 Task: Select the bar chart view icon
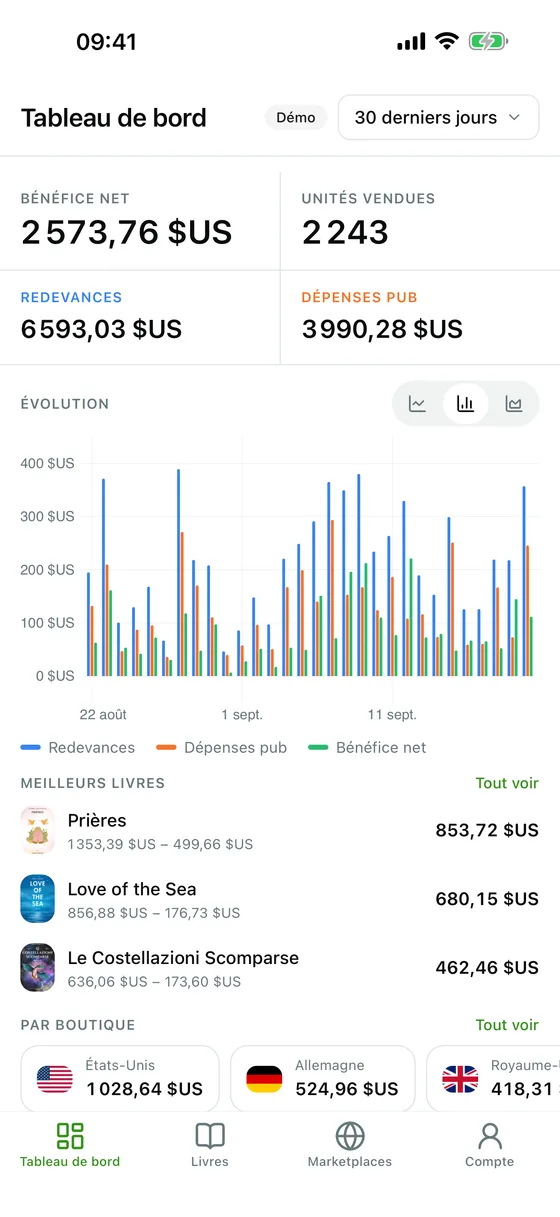(x=466, y=404)
